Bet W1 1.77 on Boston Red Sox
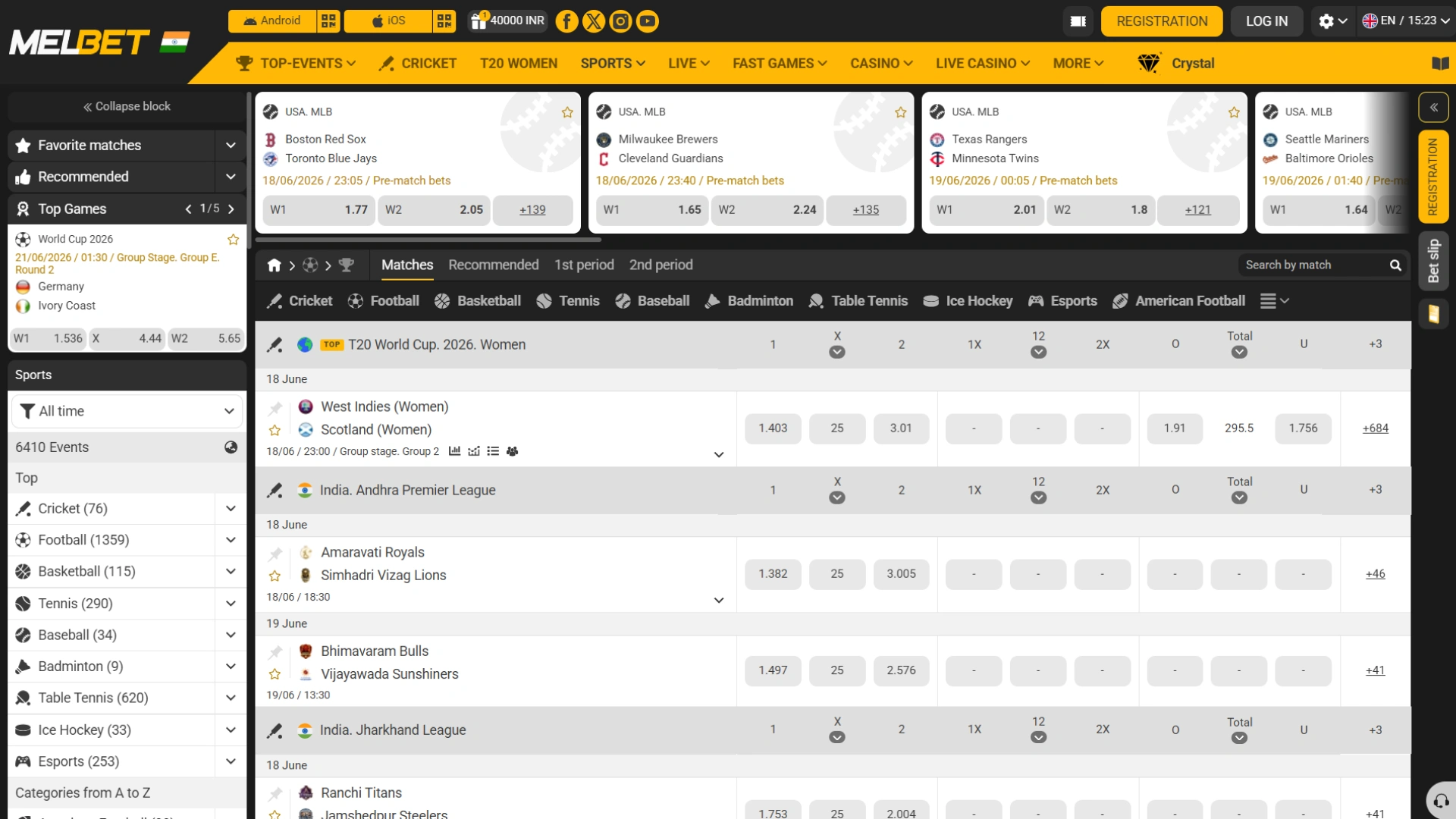Viewport: 1456px width, 819px height. pyautogui.click(x=318, y=210)
